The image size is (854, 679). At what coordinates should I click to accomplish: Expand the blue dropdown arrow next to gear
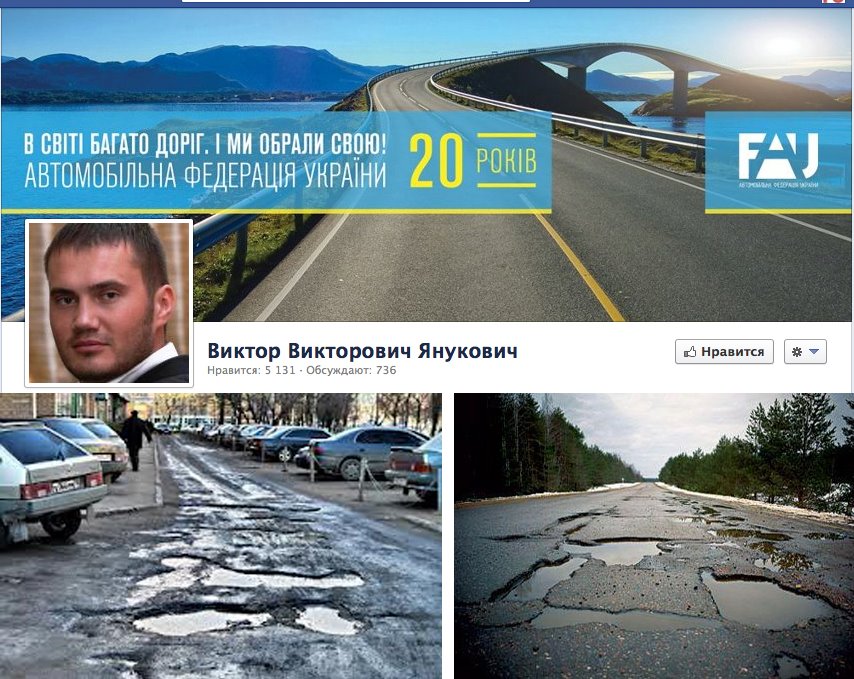[x=814, y=352]
